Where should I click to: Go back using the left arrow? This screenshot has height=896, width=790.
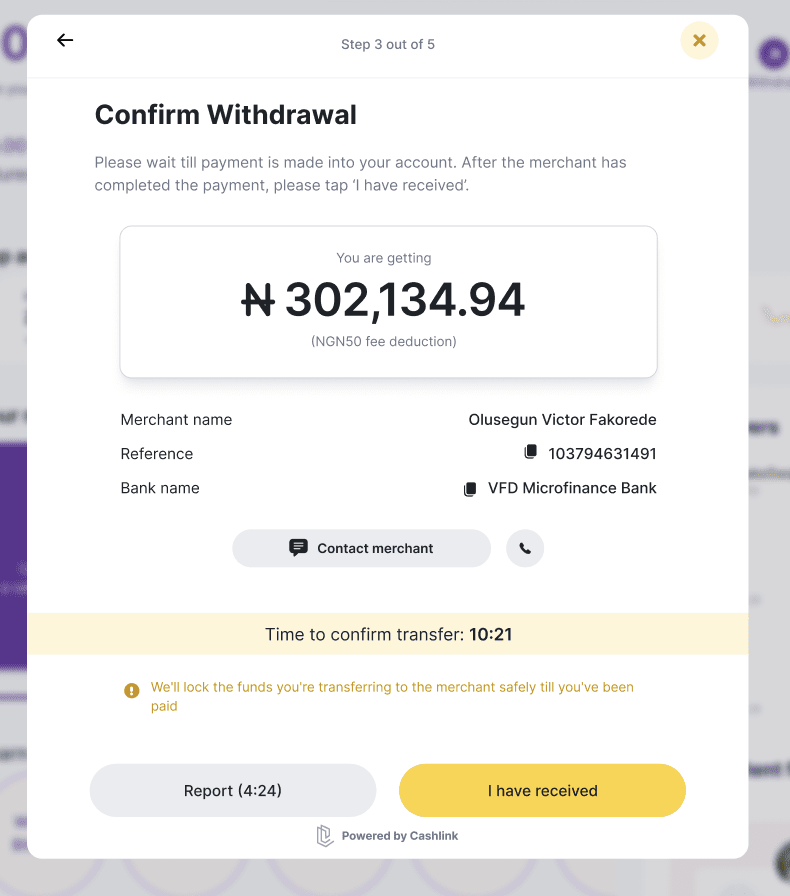[65, 40]
